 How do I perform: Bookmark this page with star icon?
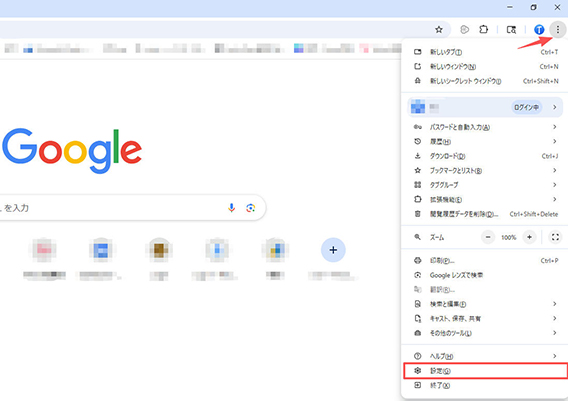439,29
